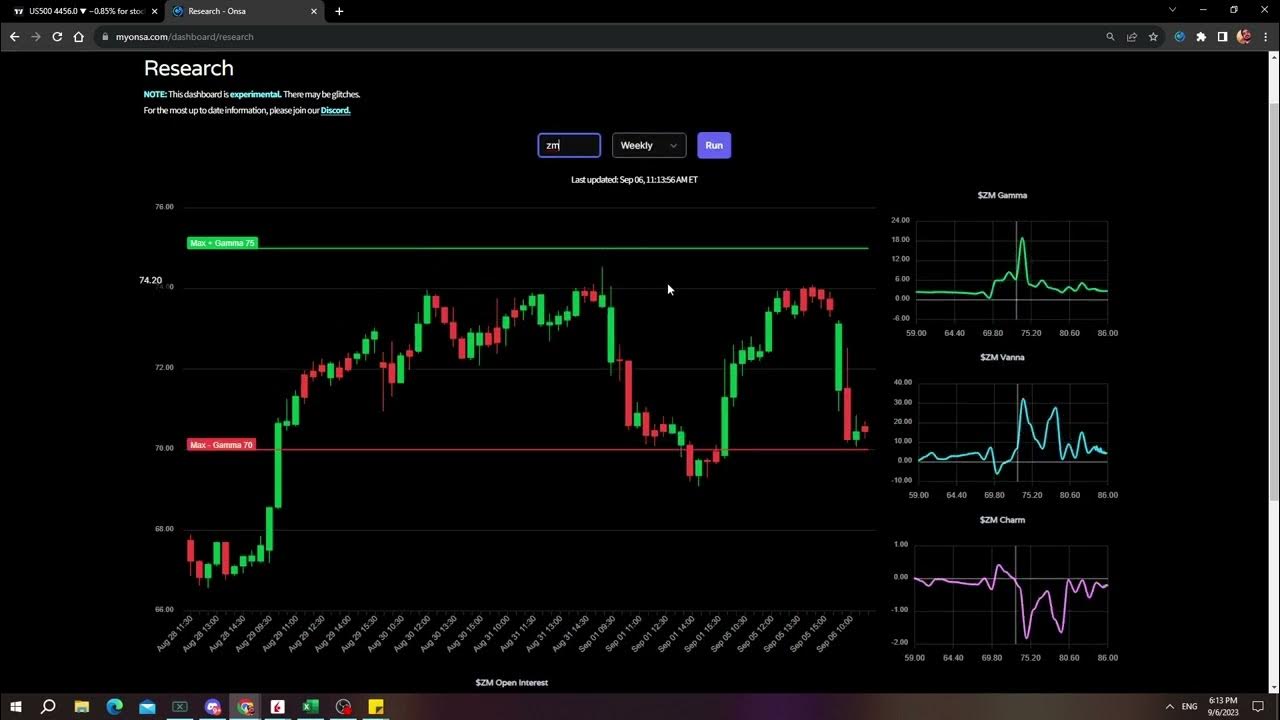This screenshot has width=1280, height=720.
Task: Open the Chrome profile avatar
Action: 1244,37
